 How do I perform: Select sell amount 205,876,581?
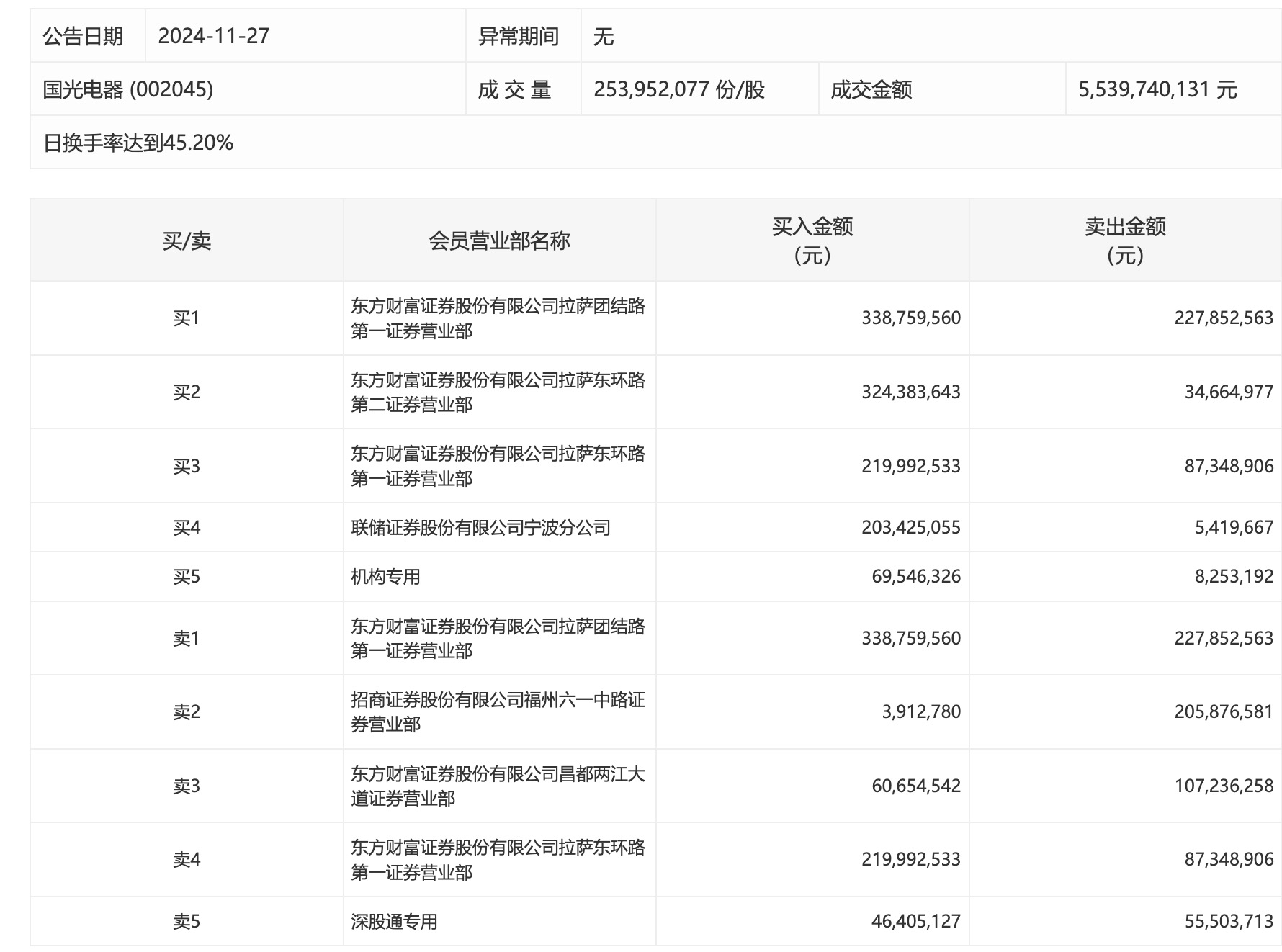(x=1224, y=711)
